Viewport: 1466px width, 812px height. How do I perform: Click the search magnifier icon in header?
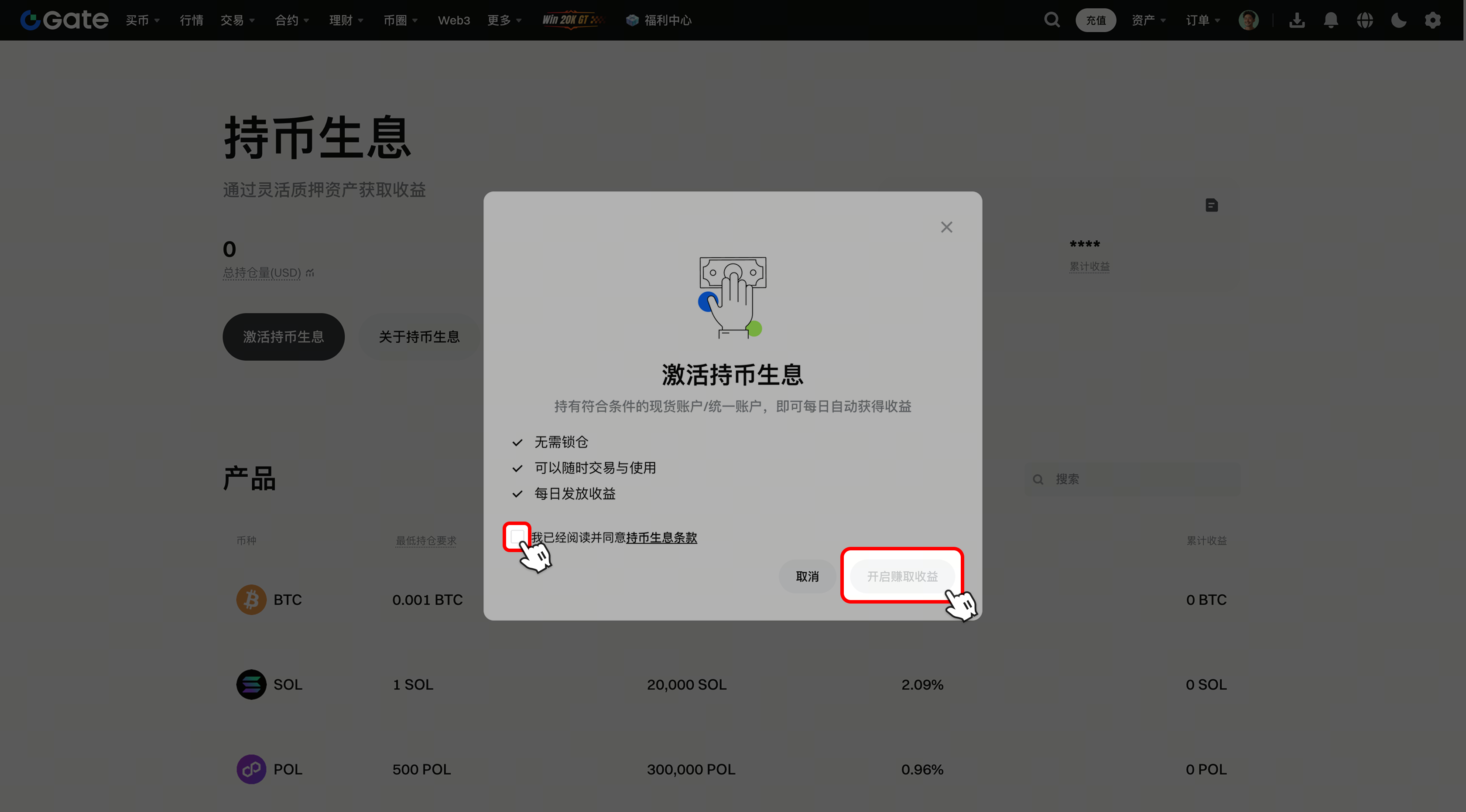pos(1052,20)
